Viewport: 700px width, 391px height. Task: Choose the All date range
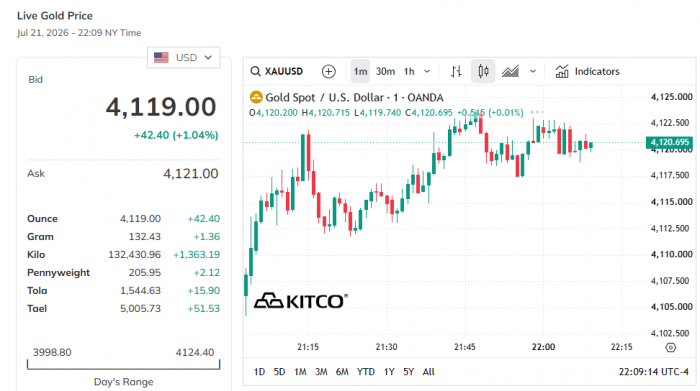pyautogui.click(x=429, y=372)
